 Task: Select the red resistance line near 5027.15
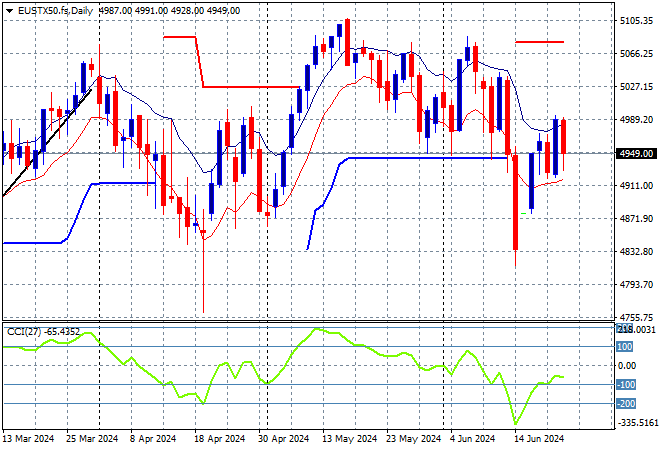251,87
